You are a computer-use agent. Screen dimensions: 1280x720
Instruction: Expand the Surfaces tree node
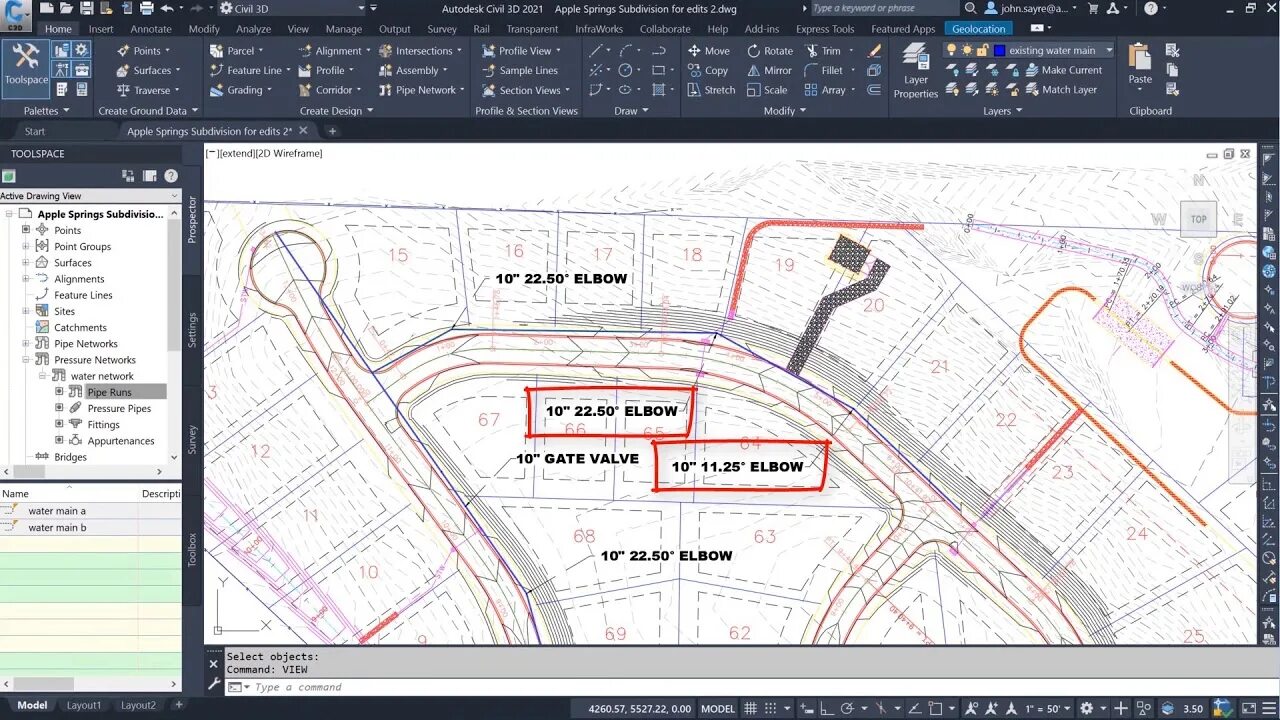pos(26,263)
